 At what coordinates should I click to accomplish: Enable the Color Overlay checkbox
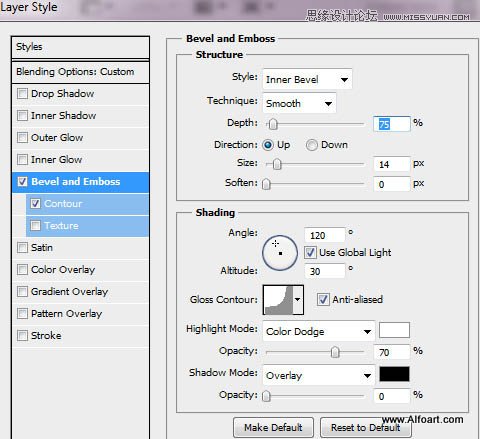(x=22, y=270)
